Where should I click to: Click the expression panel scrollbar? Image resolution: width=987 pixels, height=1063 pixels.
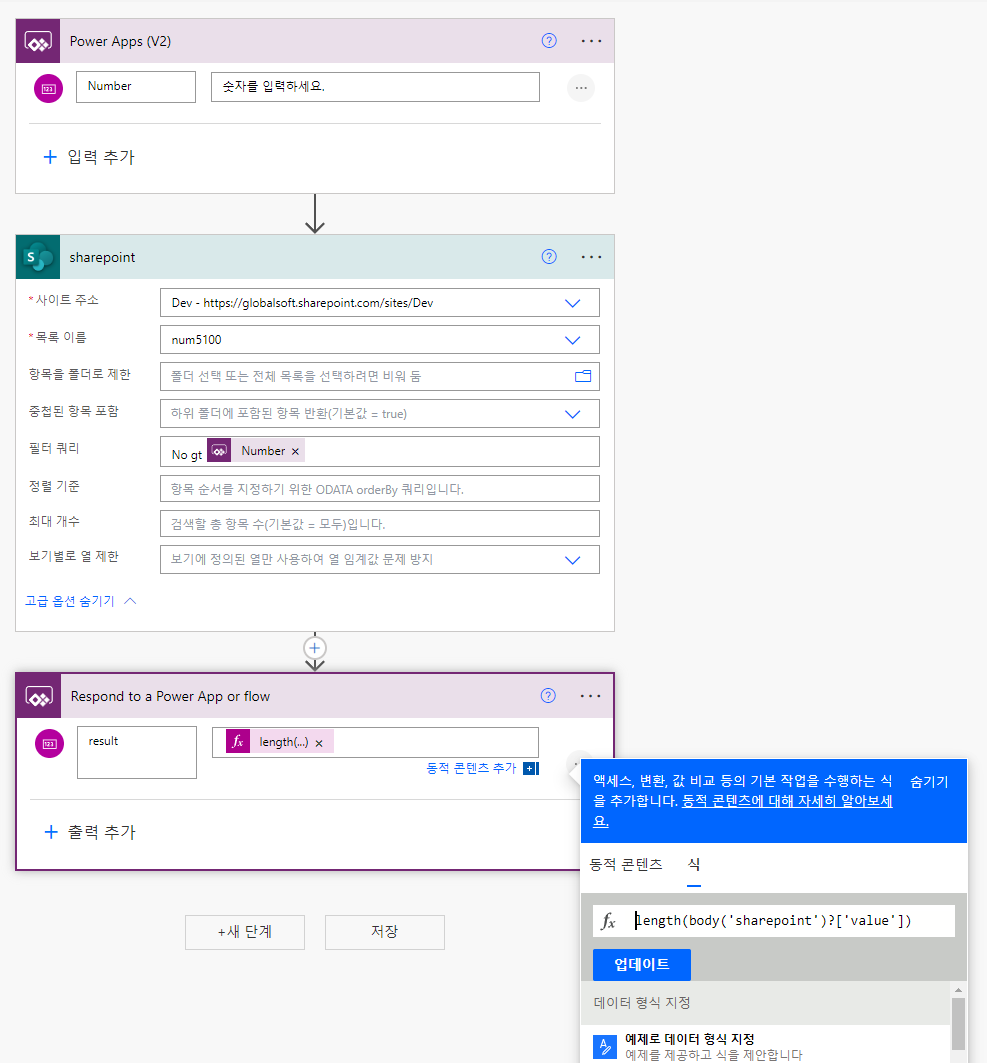(x=959, y=1024)
